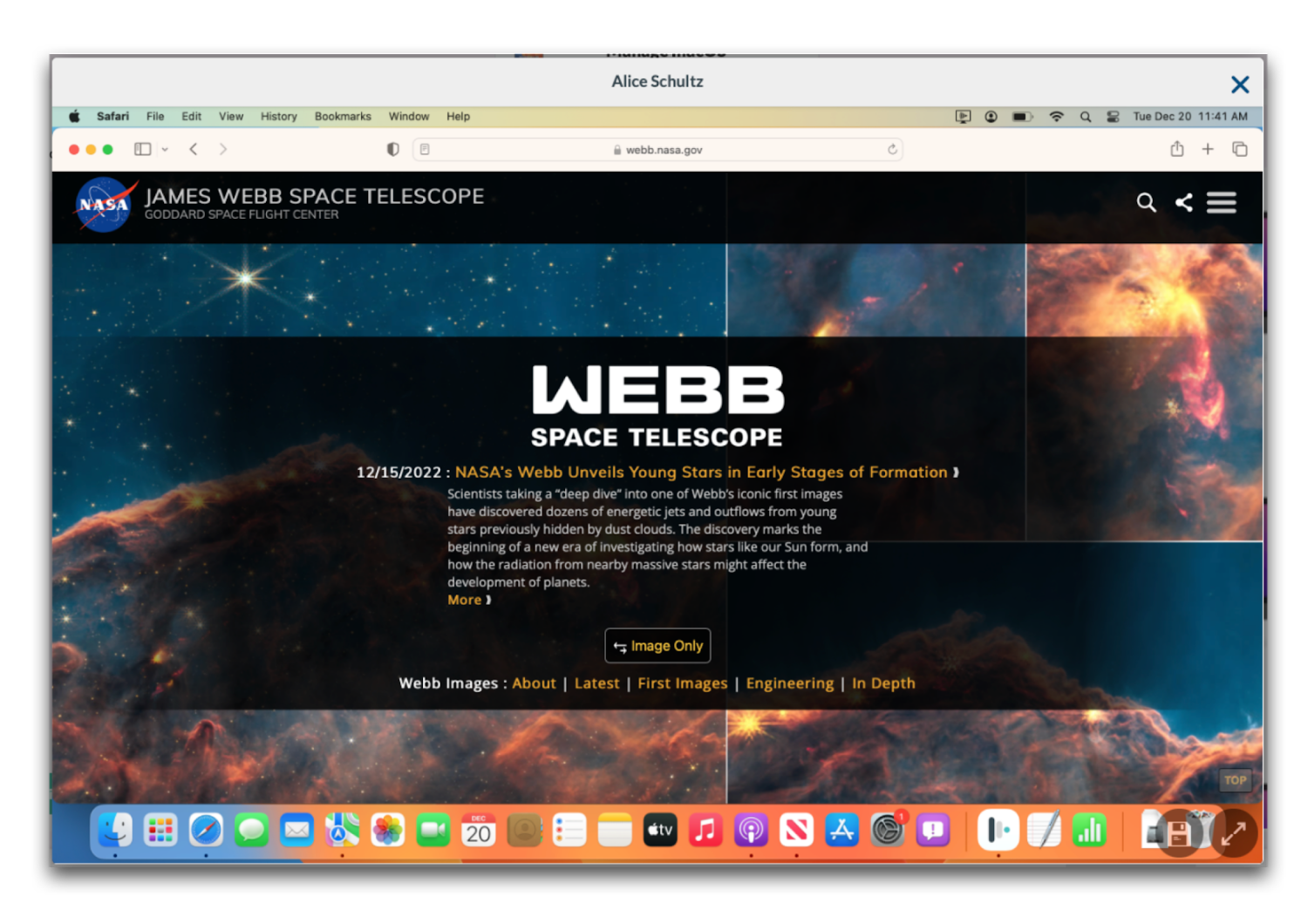Open the History menu

(278, 116)
